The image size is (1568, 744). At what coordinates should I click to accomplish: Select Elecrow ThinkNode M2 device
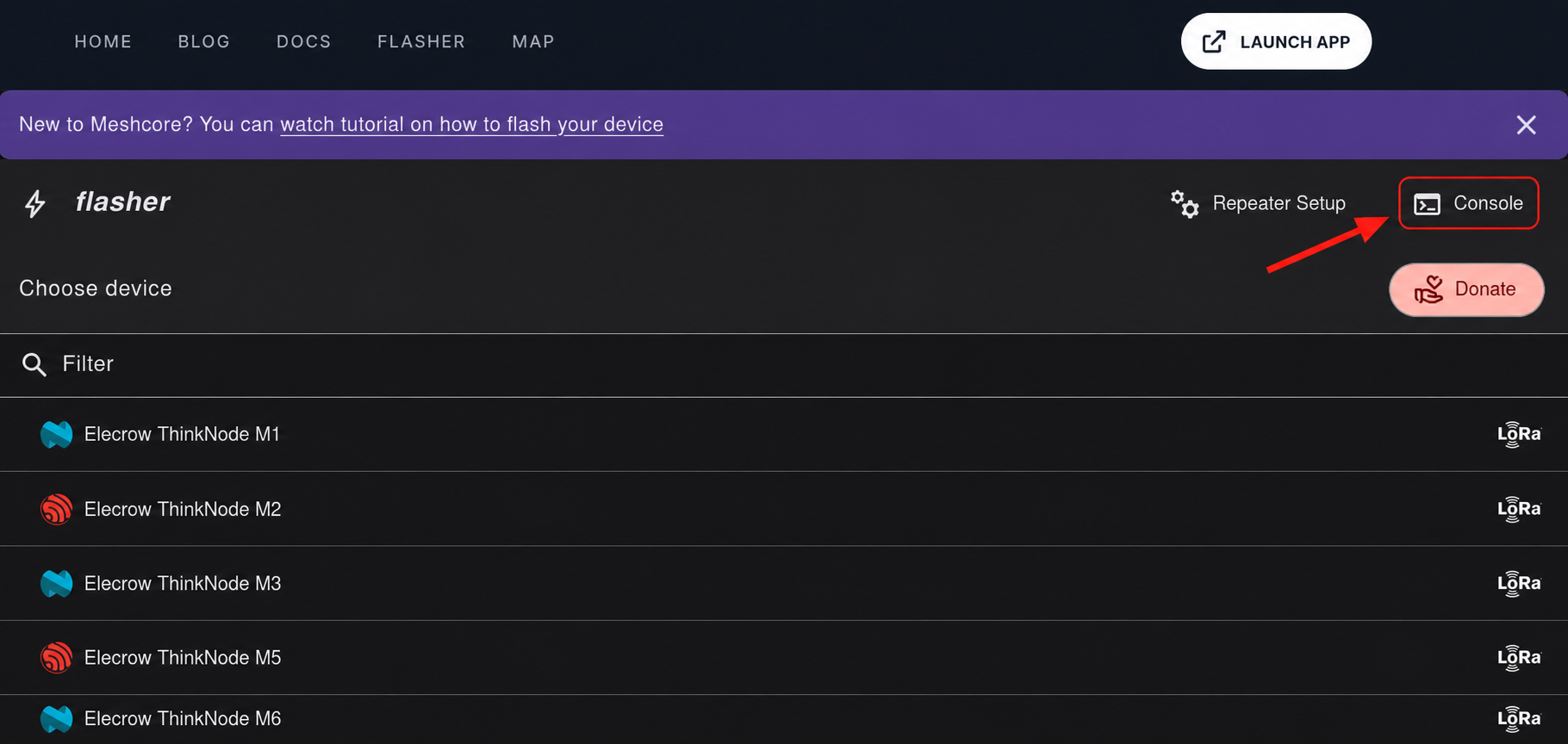pos(784,509)
